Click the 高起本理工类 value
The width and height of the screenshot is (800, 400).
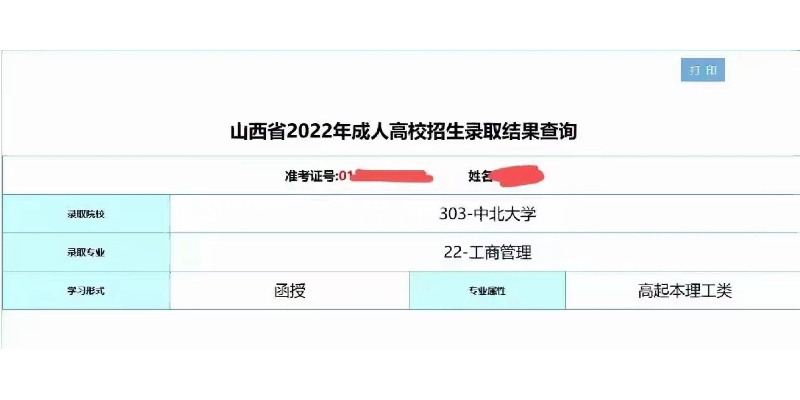click(685, 291)
